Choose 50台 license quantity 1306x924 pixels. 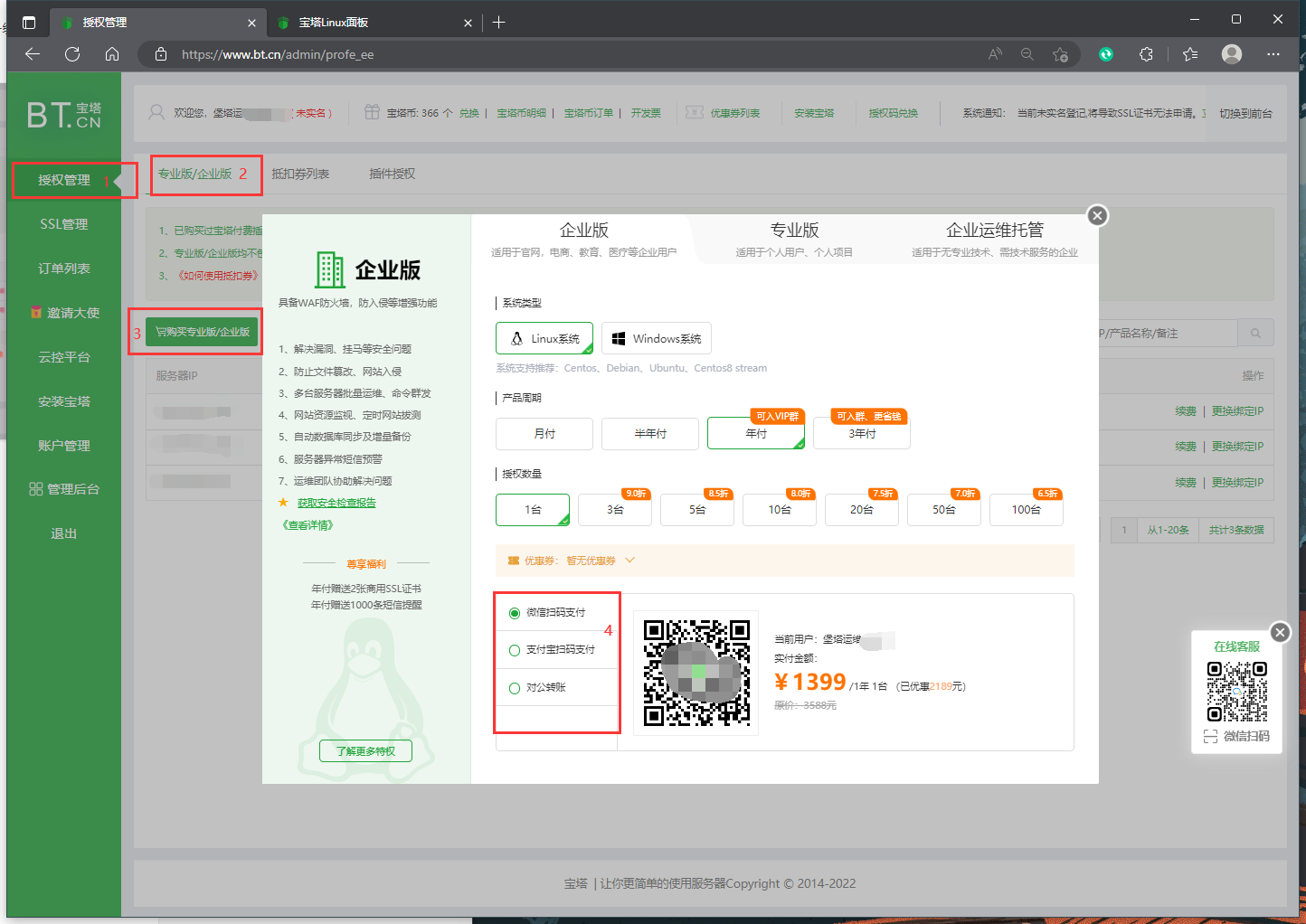pyautogui.click(x=944, y=510)
